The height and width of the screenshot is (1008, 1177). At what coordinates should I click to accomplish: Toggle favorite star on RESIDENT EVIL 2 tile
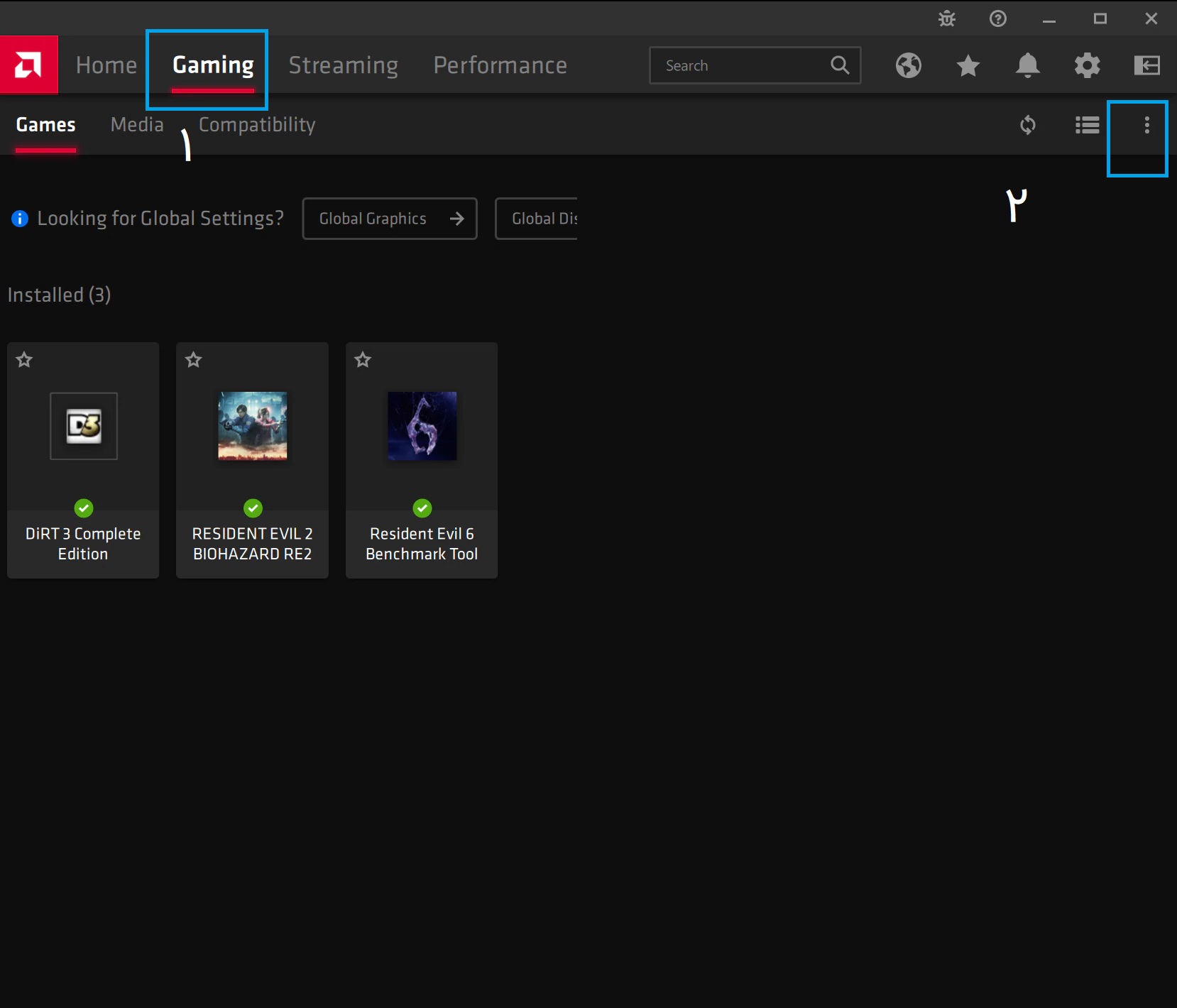[x=194, y=360]
